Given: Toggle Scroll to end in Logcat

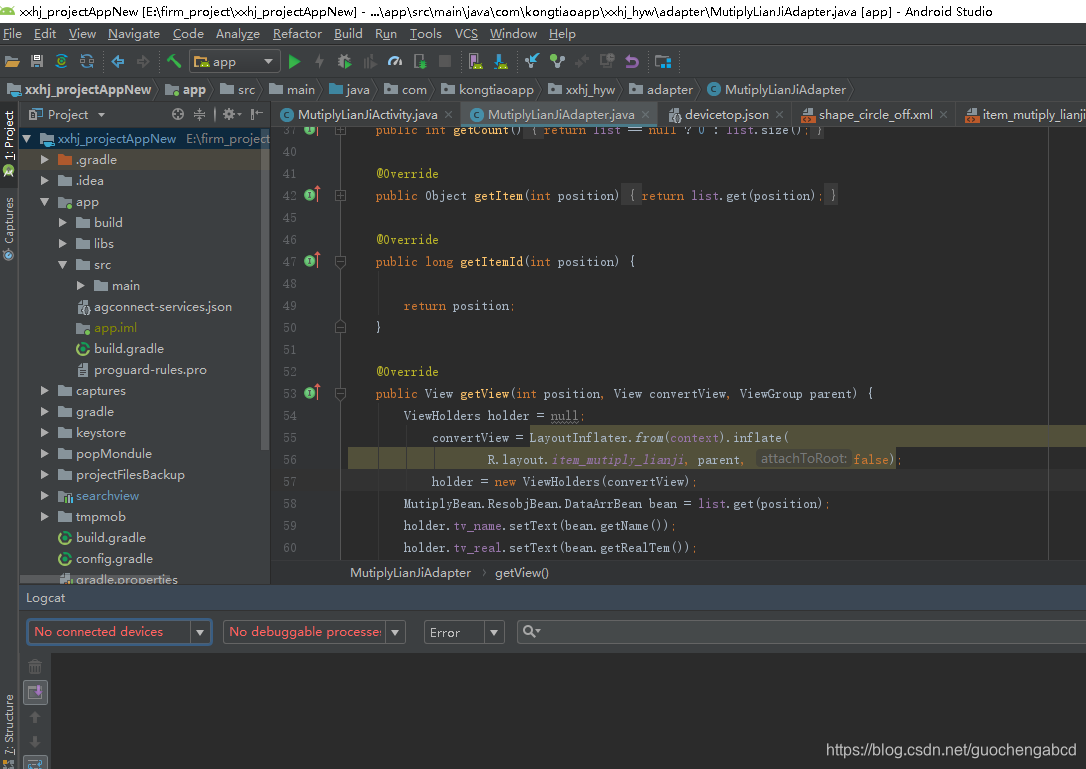Looking at the screenshot, I should pyautogui.click(x=35, y=691).
